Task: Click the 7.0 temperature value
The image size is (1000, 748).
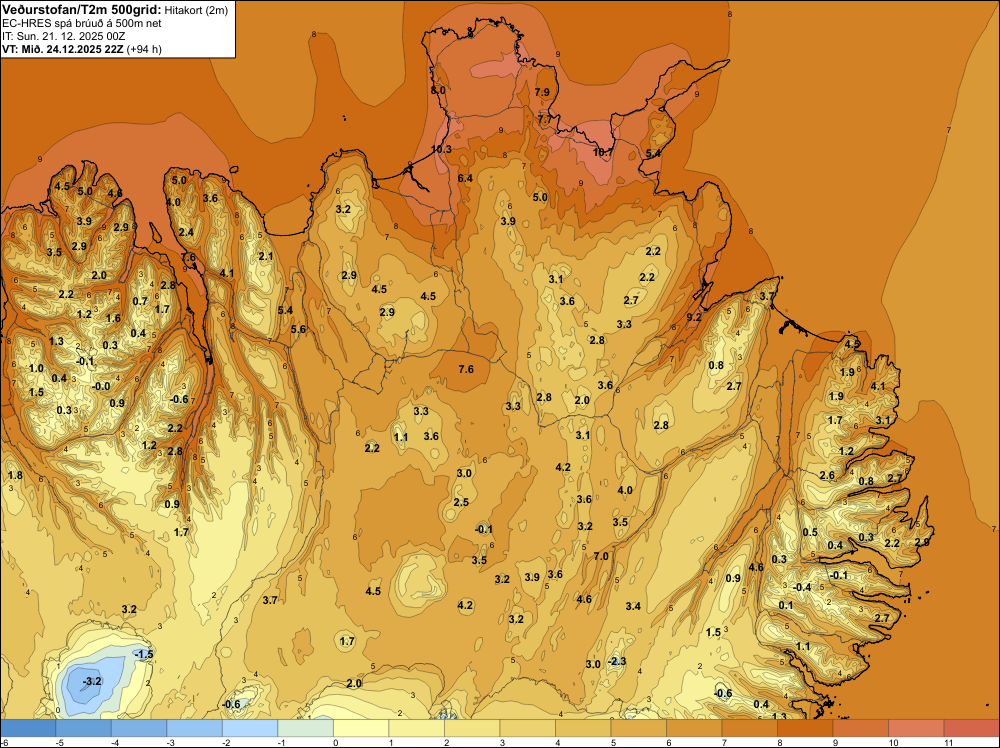Action: [x=601, y=556]
